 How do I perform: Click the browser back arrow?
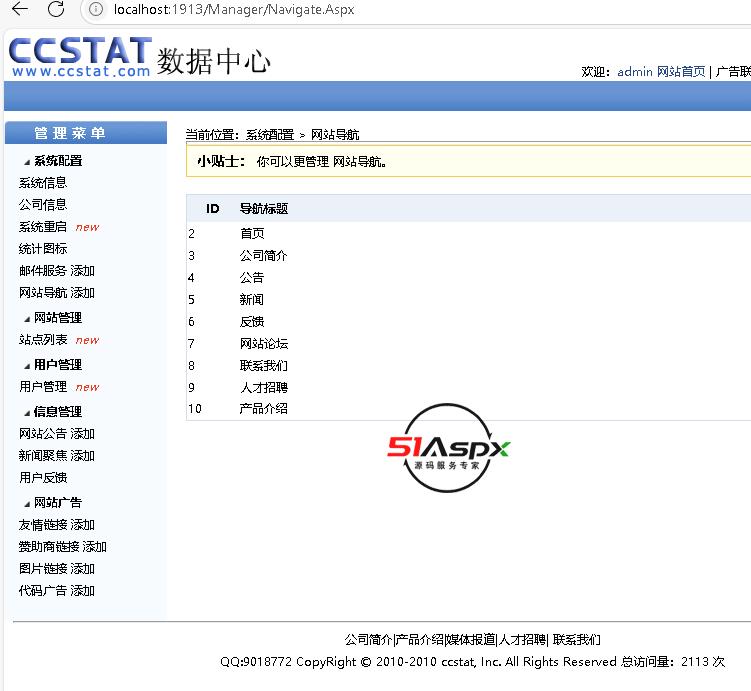point(19,10)
